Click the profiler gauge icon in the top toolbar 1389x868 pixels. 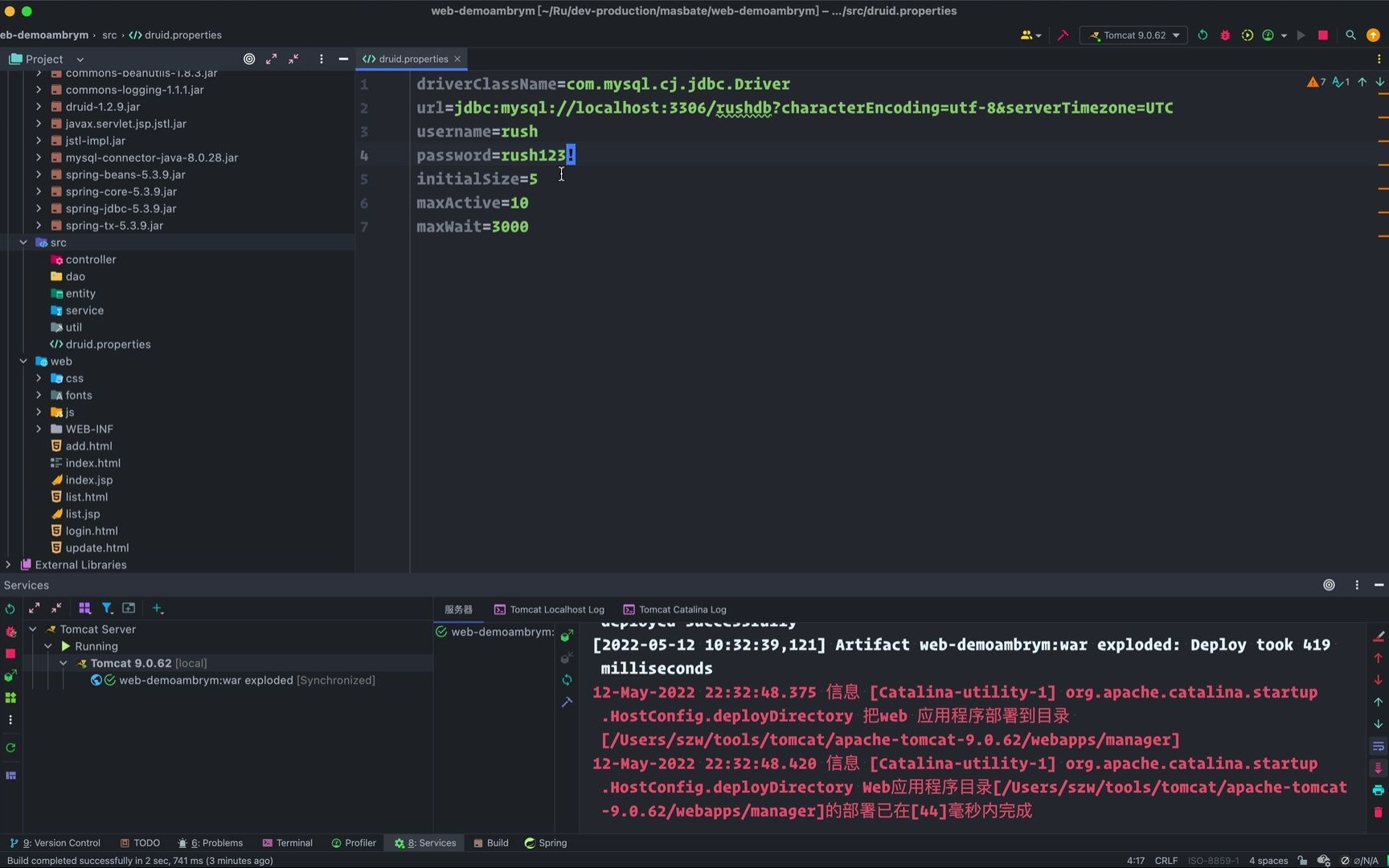(x=1268, y=35)
